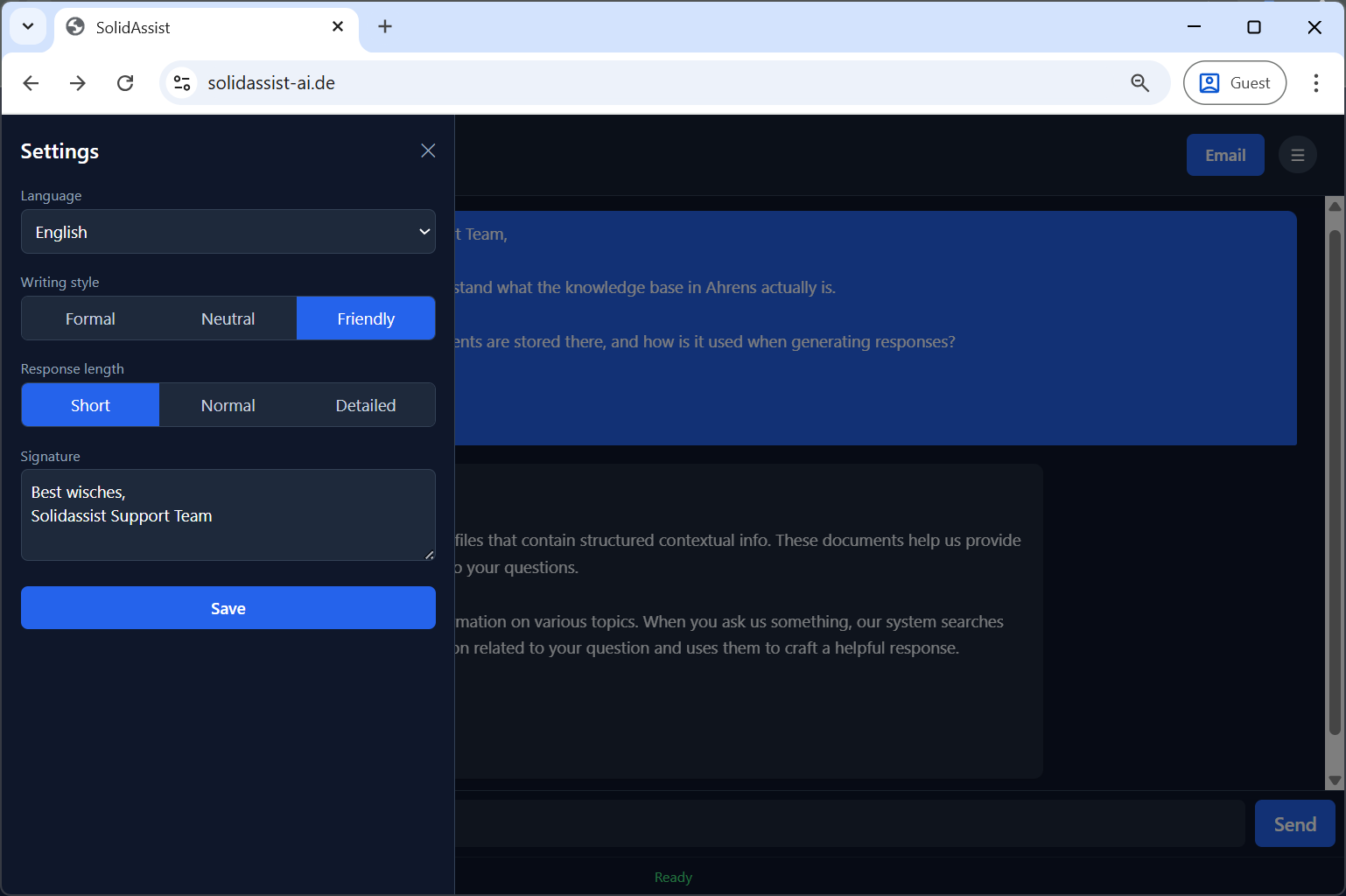Open the Language selection dropdown
Viewport: 1346px width, 896px height.
click(228, 231)
